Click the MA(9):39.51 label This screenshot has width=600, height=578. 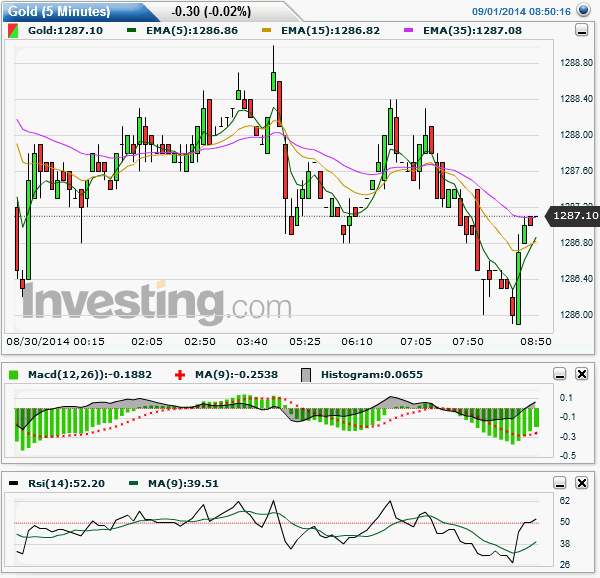pyautogui.click(x=183, y=484)
